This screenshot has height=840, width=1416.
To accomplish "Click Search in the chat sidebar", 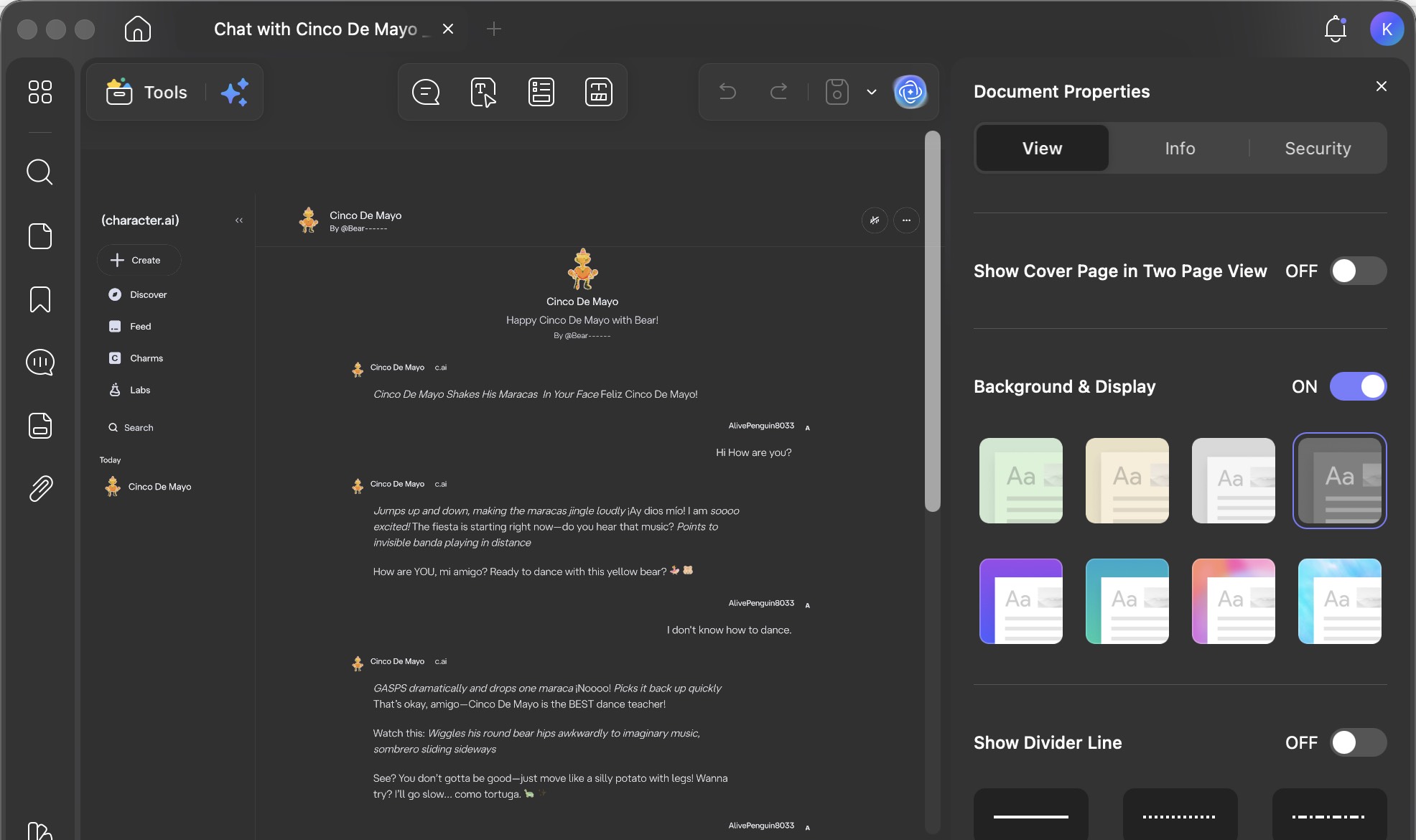I will coord(131,427).
